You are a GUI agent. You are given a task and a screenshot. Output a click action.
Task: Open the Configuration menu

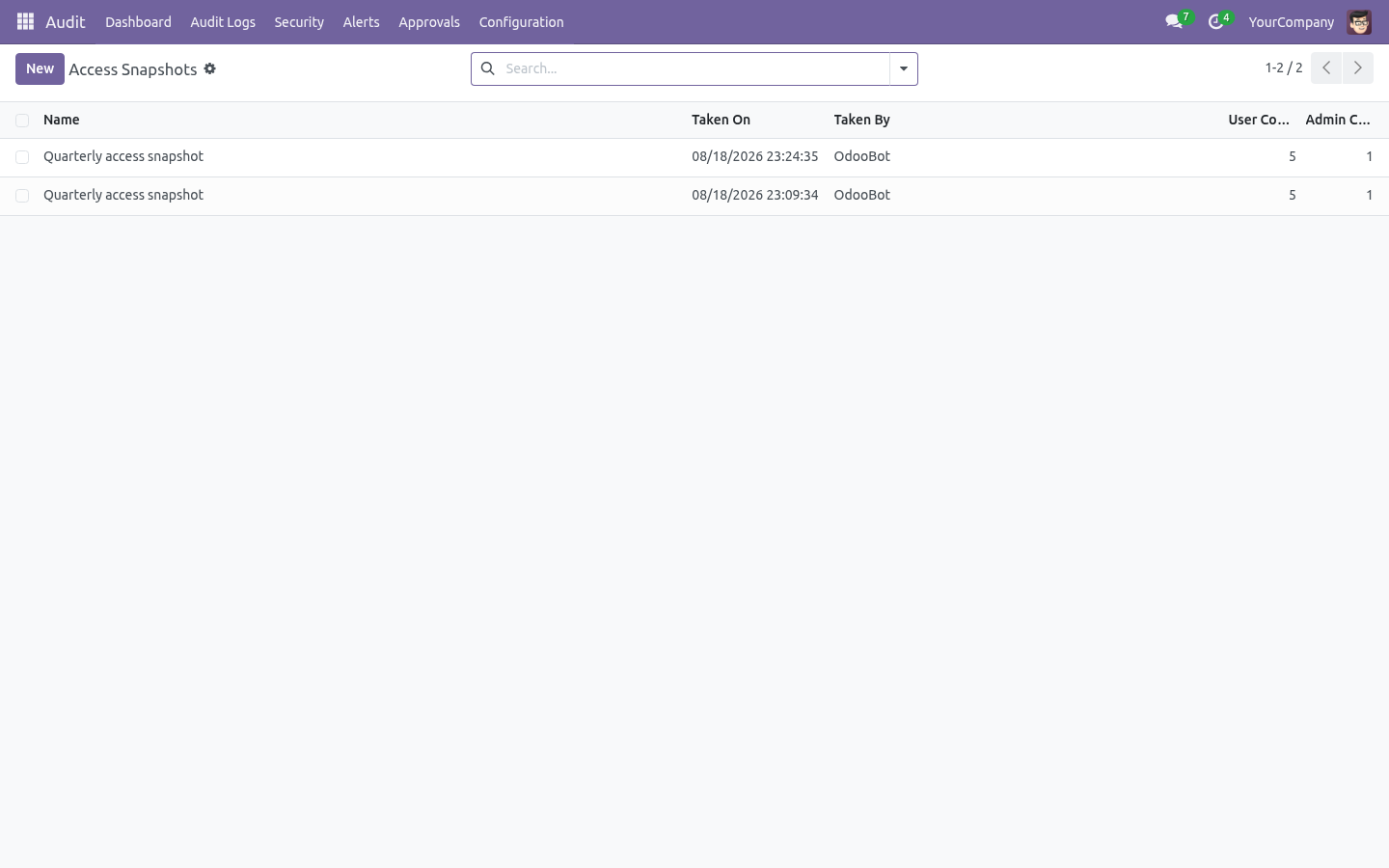pos(522,21)
